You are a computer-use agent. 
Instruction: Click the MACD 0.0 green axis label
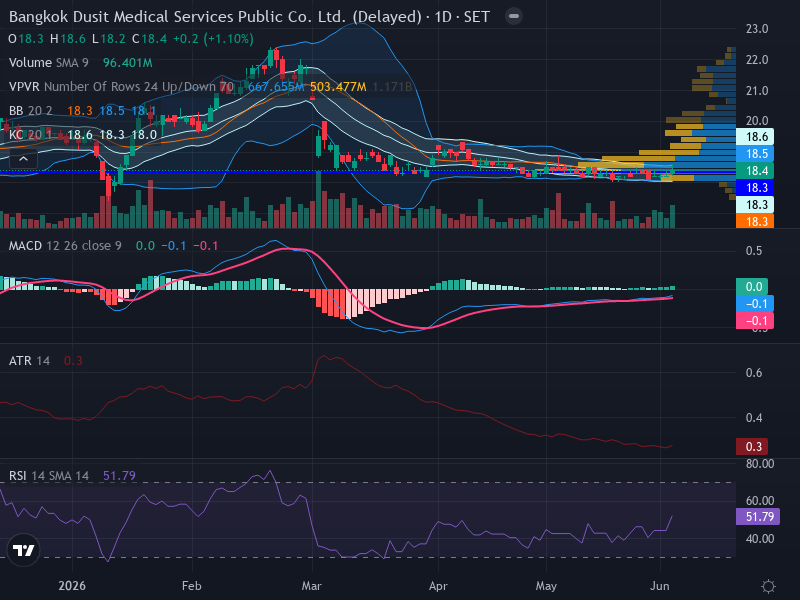(x=752, y=287)
